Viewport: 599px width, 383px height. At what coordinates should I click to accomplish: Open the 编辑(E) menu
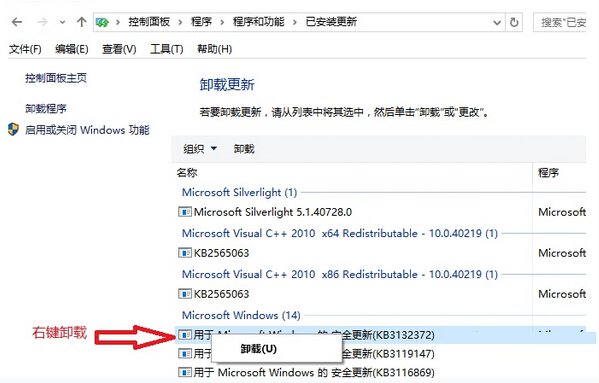pos(72,49)
